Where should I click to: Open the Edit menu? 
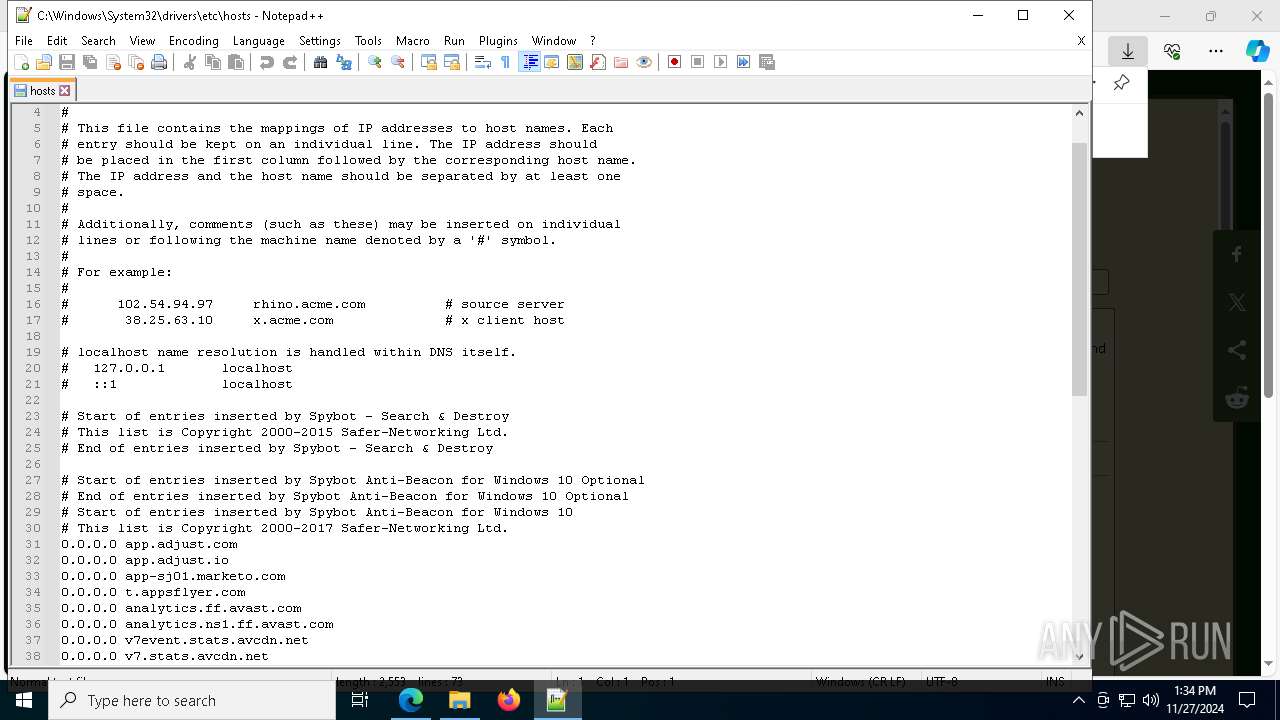coord(57,41)
